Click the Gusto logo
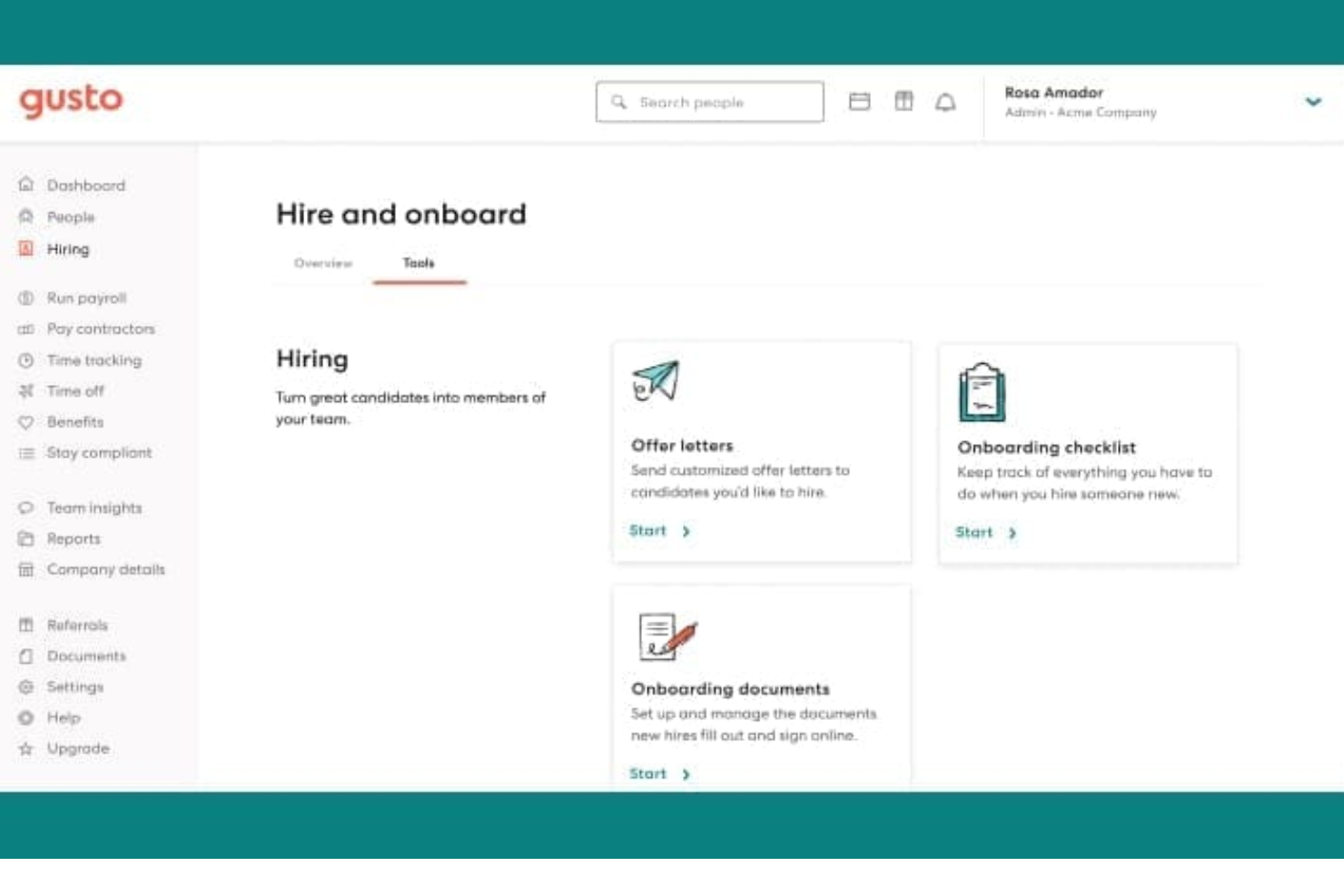Viewport: 1344px width, 896px height. [x=71, y=100]
